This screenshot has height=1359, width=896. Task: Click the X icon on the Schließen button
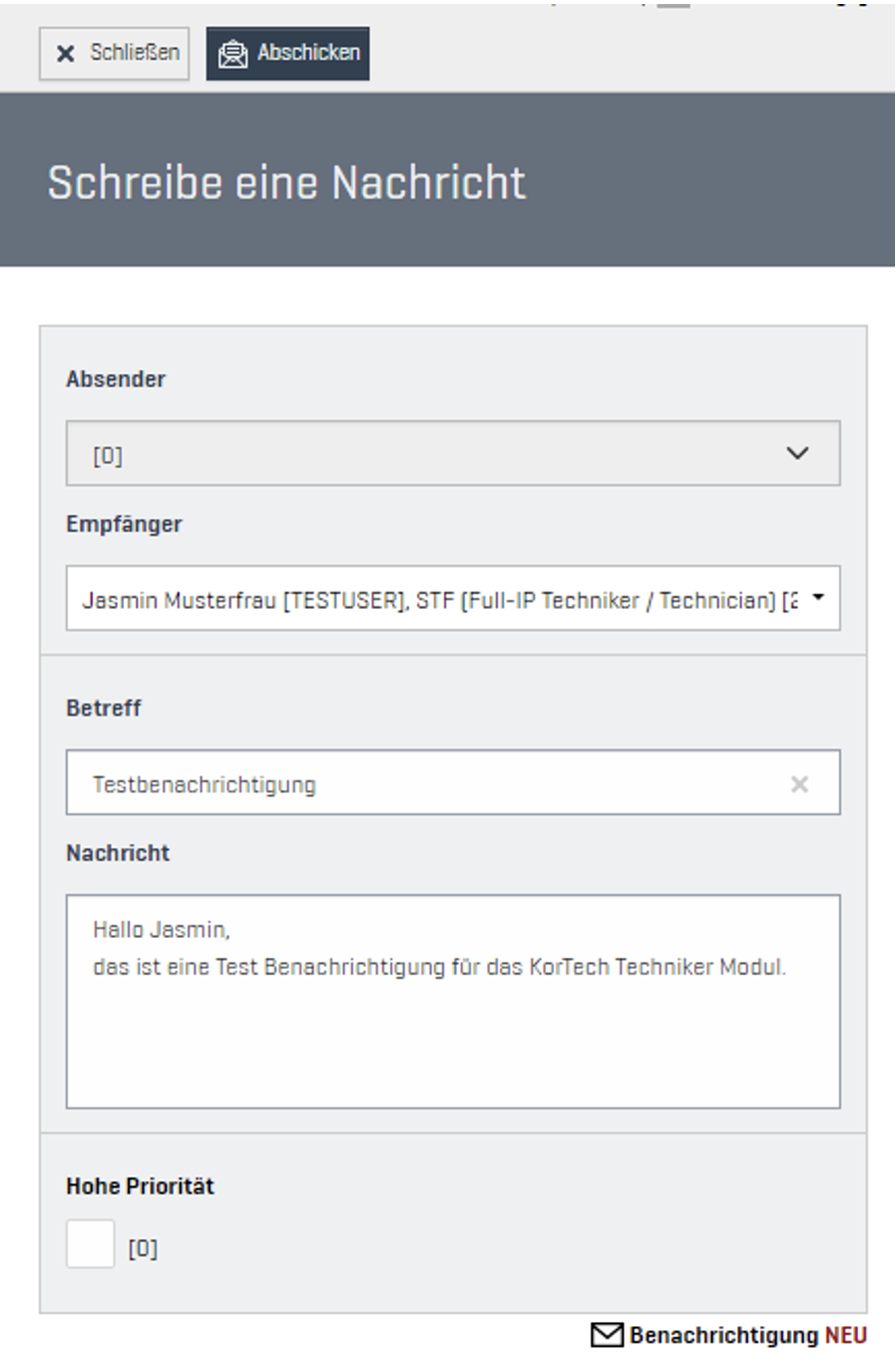[66, 54]
